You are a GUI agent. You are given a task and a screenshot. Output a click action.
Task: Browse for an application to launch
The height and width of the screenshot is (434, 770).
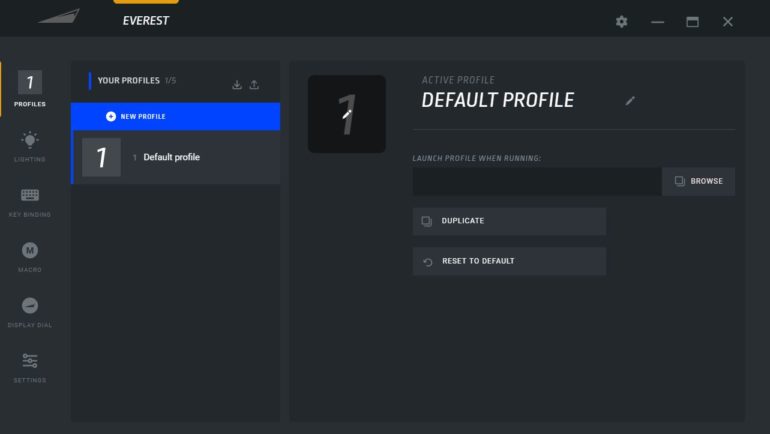[x=698, y=181]
